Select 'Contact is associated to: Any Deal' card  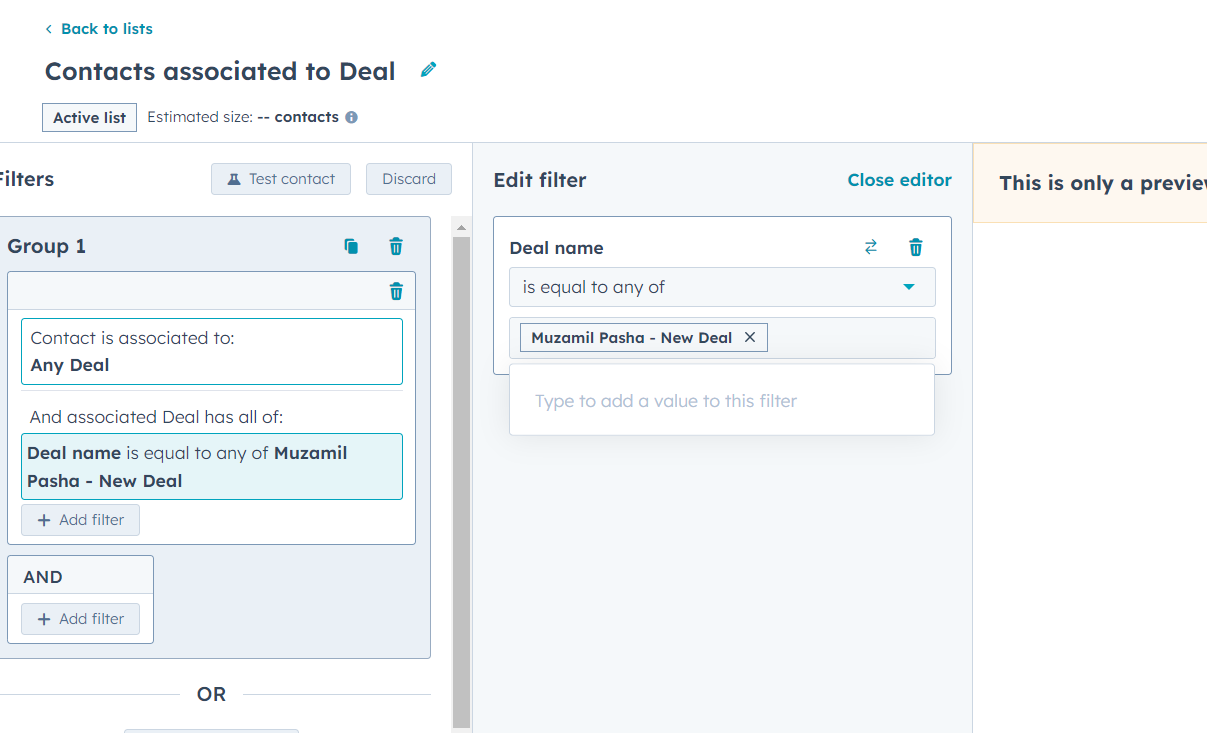coord(212,351)
